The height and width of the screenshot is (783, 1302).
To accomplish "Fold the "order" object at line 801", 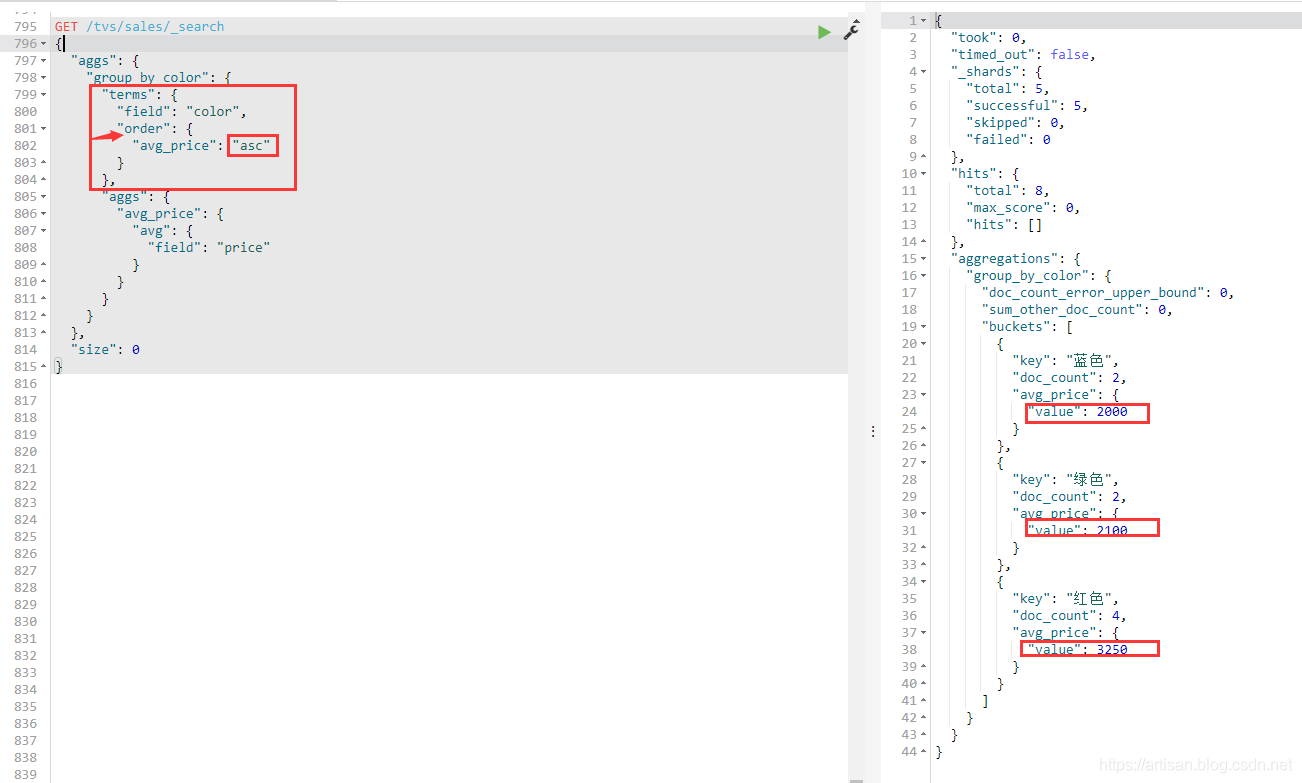I will [44, 129].
